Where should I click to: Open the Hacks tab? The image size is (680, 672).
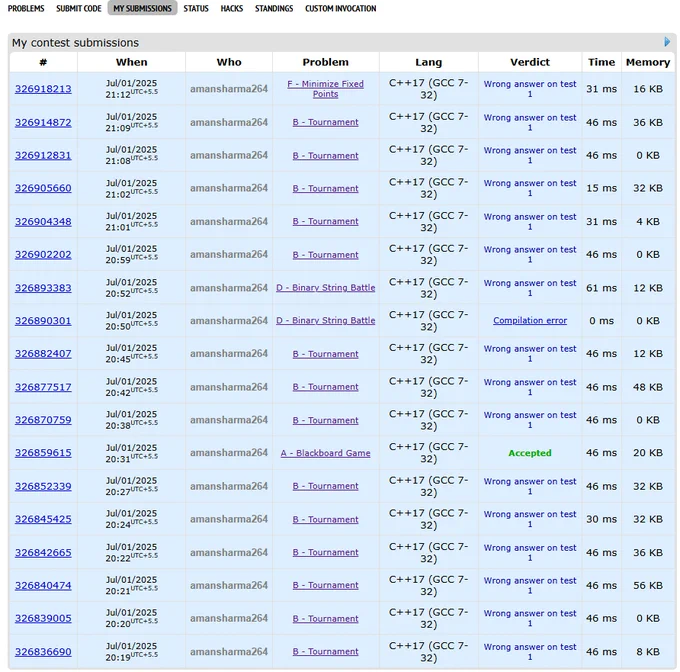[232, 8]
